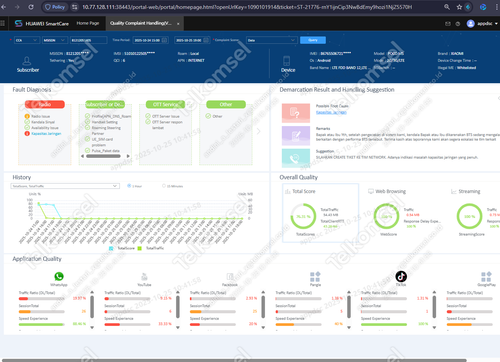Select the Quality Complaint Handling tab
Image resolution: width=500 pixels, height=362 pixels.
pos(144,23)
